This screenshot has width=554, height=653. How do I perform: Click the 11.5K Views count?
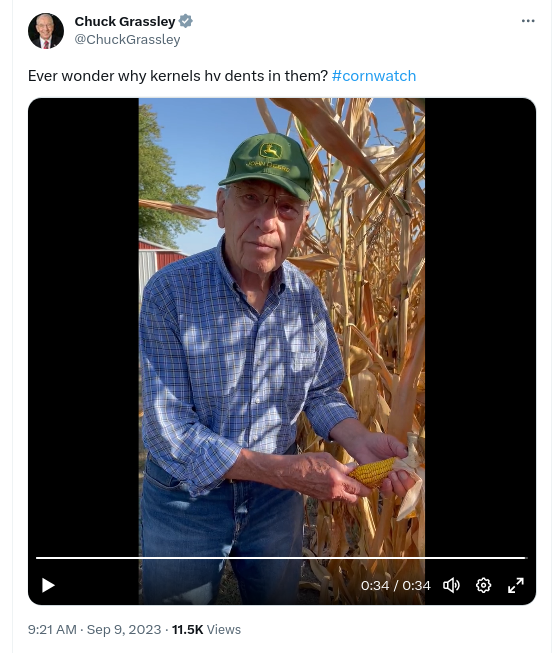(x=206, y=629)
